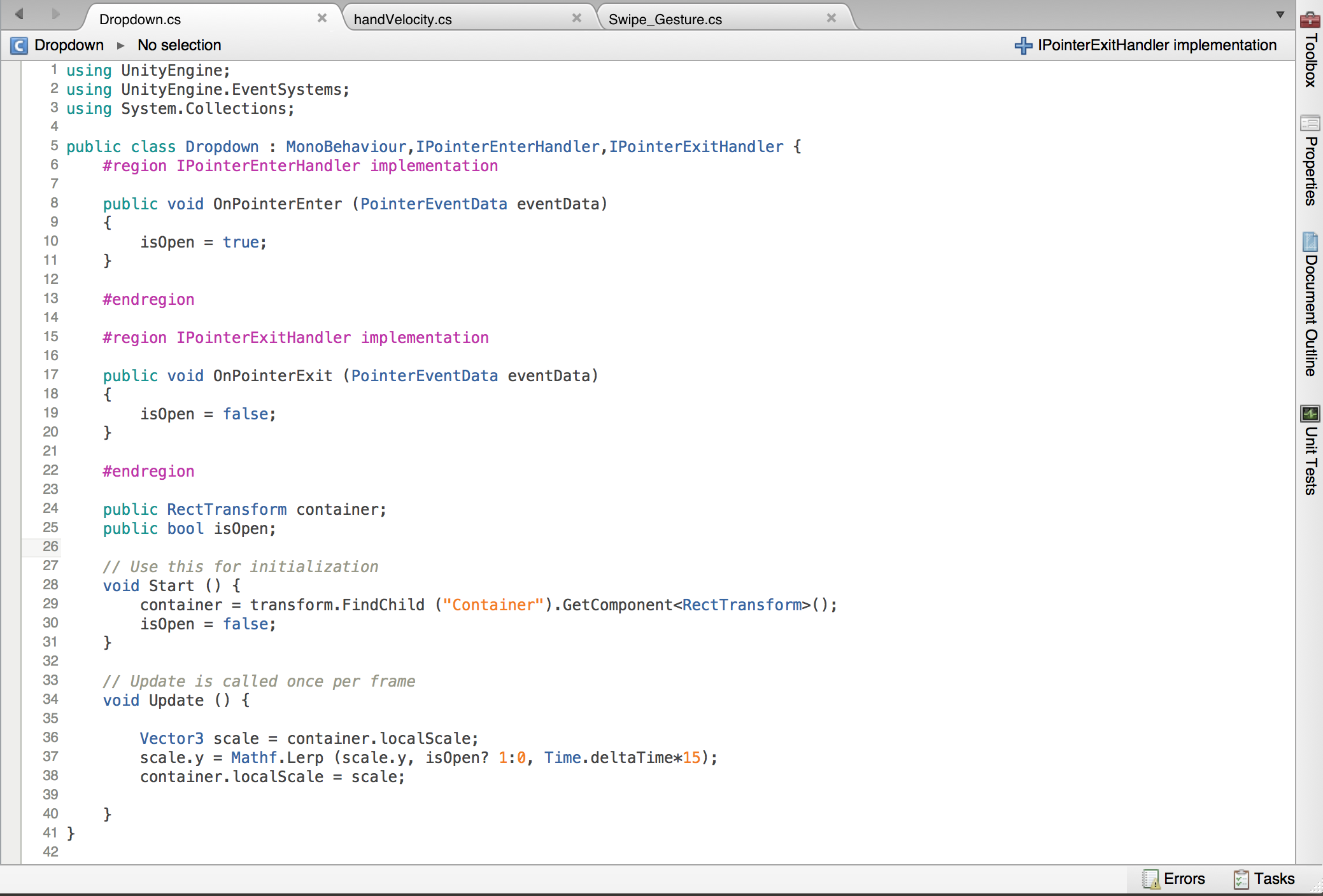
Task: Navigate back with left arrow
Action: [19, 13]
